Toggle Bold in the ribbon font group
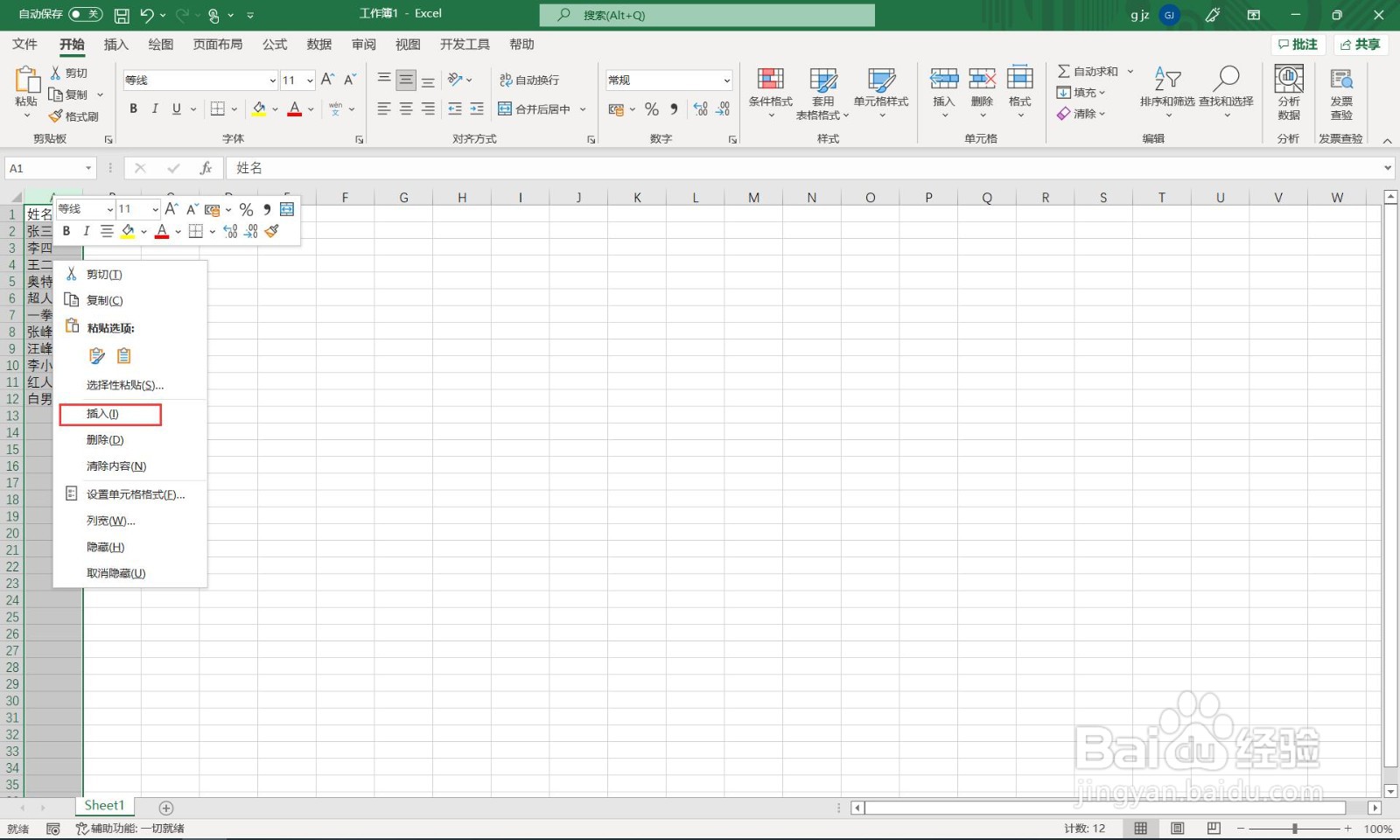 pyautogui.click(x=133, y=109)
